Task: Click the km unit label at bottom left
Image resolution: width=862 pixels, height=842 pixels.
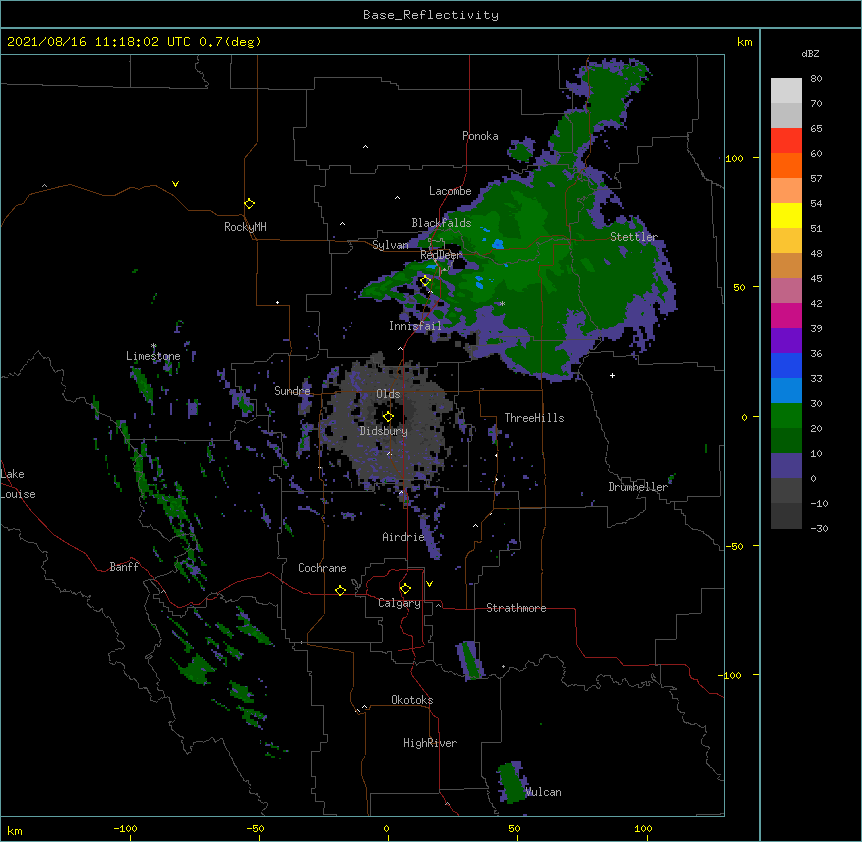Action: 15,830
